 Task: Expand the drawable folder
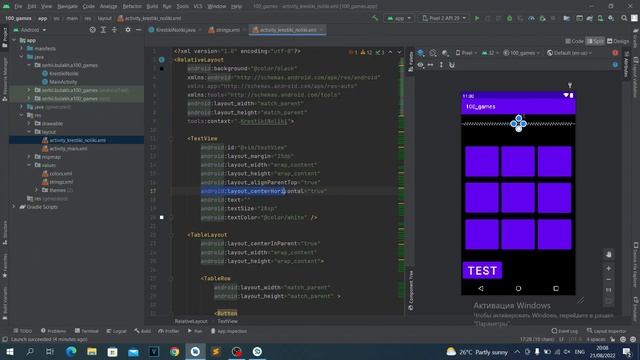pyautogui.click(x=29, y=123)
